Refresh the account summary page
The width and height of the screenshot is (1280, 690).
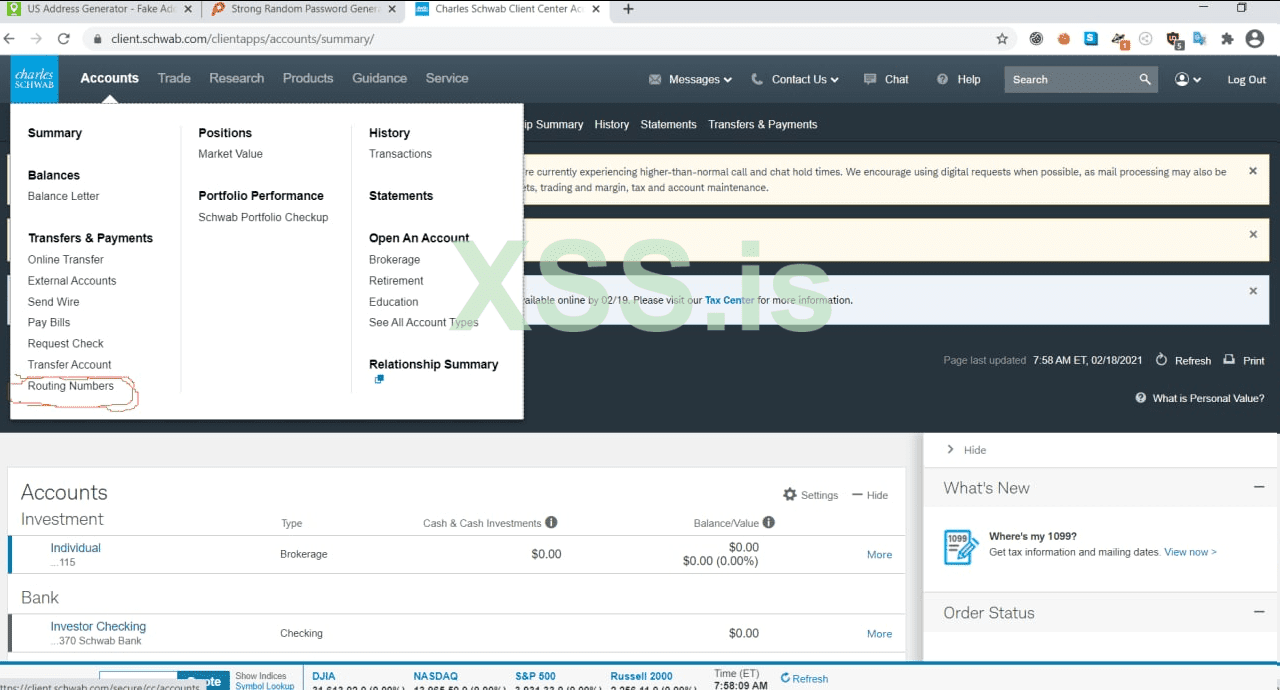1183,360
